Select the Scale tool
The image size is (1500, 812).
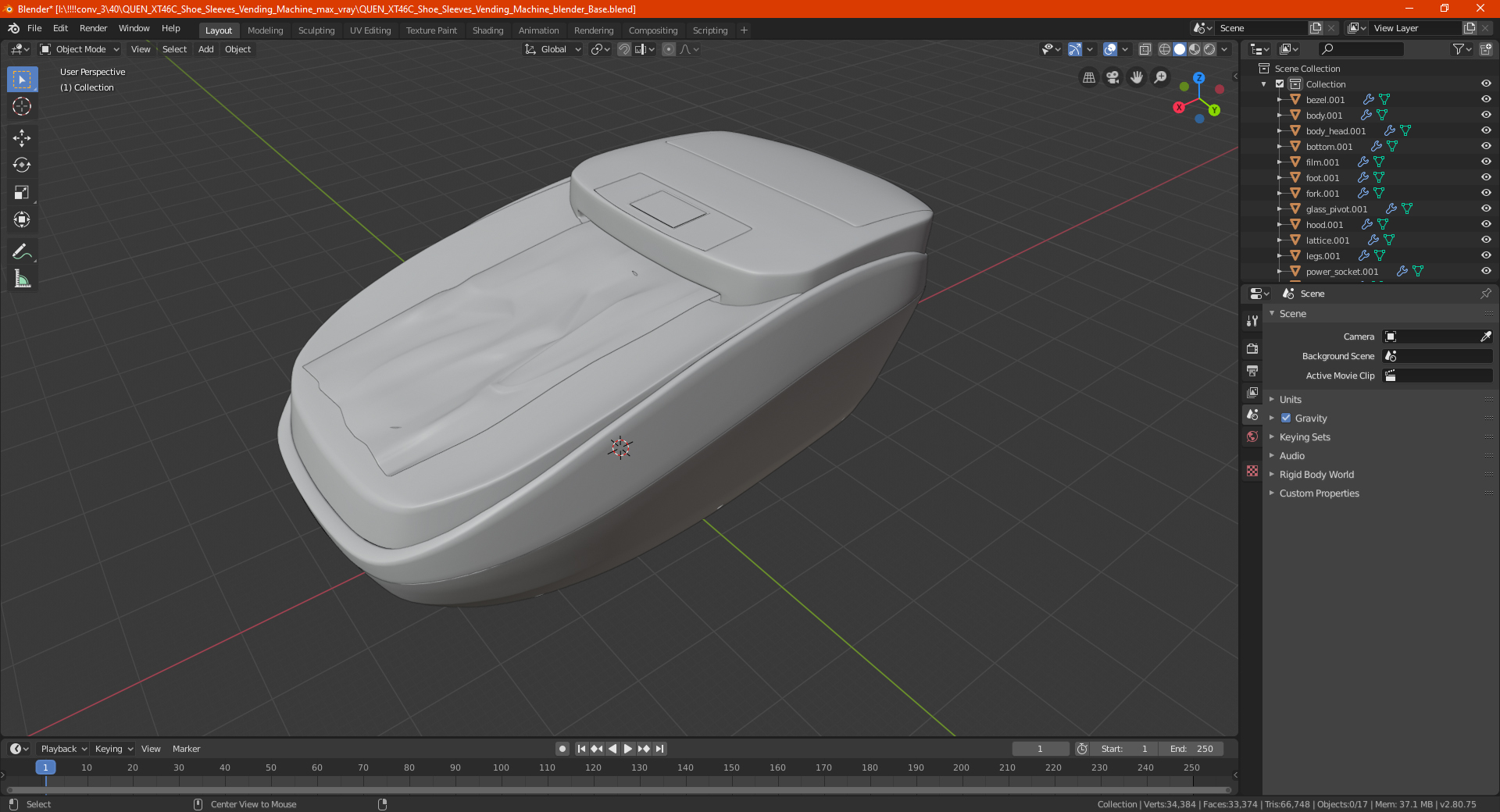[x=22, y=192]
